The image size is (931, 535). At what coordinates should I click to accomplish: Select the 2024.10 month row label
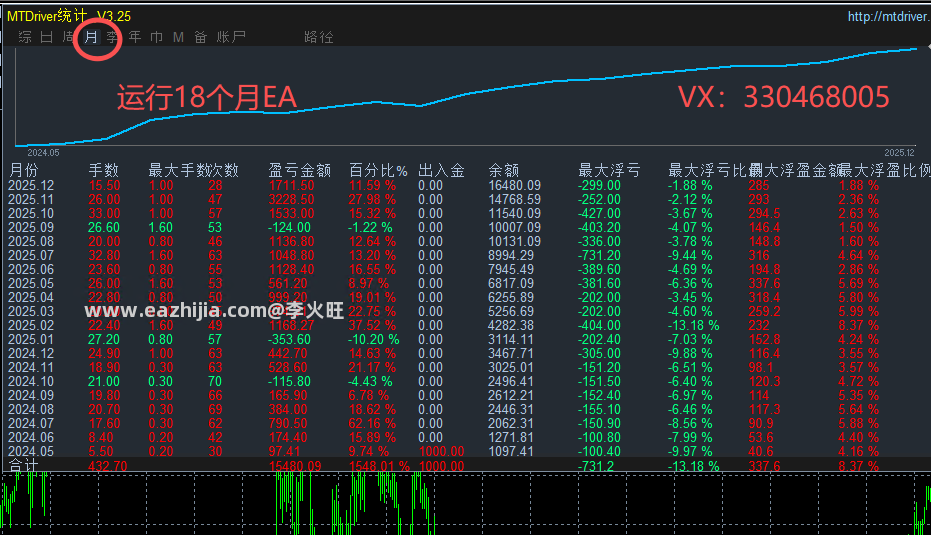coord(31,382)
